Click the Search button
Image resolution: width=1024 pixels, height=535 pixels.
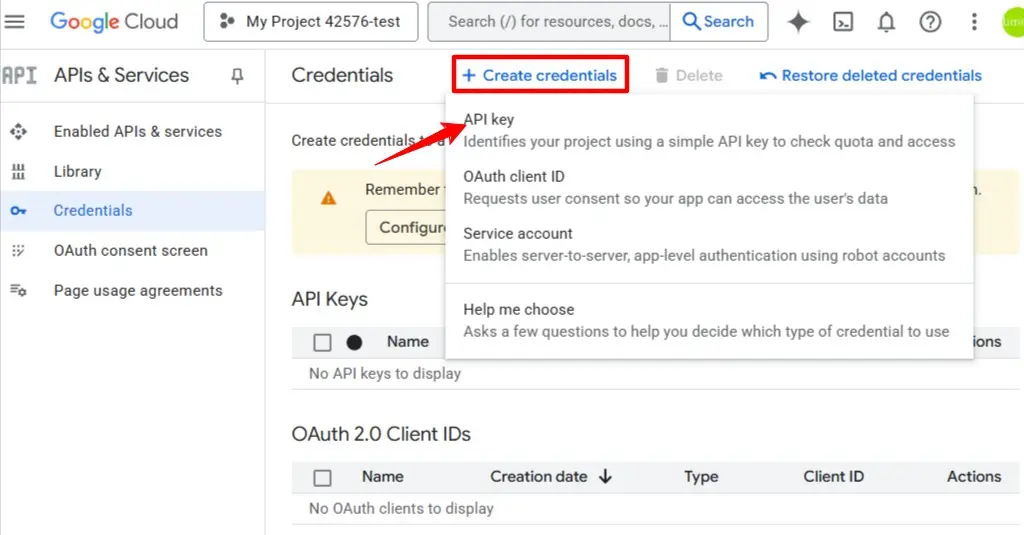[x=718, y=22]
